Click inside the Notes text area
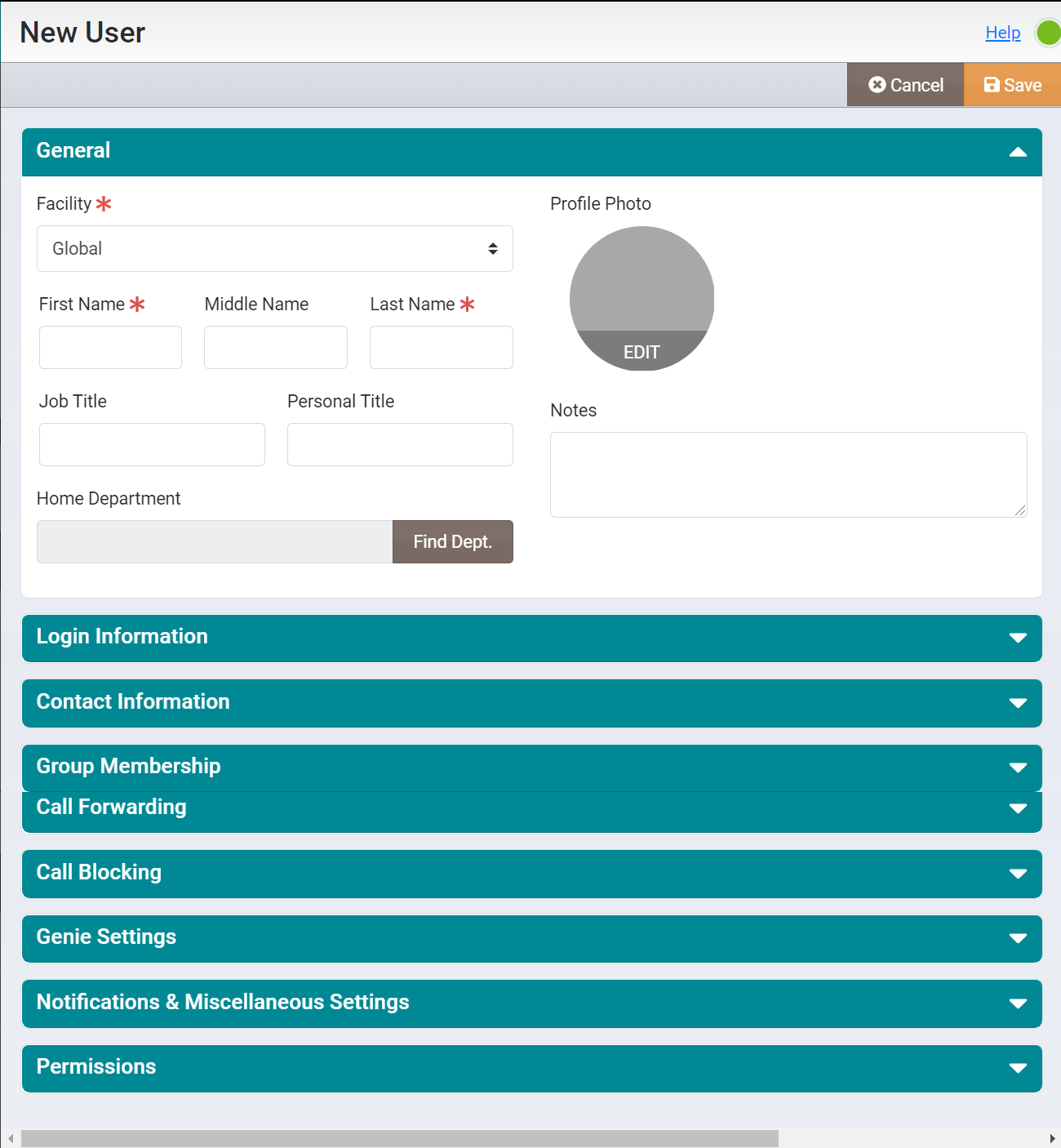Viewport: 1061px width, 1148px height. tap(788, 474)
